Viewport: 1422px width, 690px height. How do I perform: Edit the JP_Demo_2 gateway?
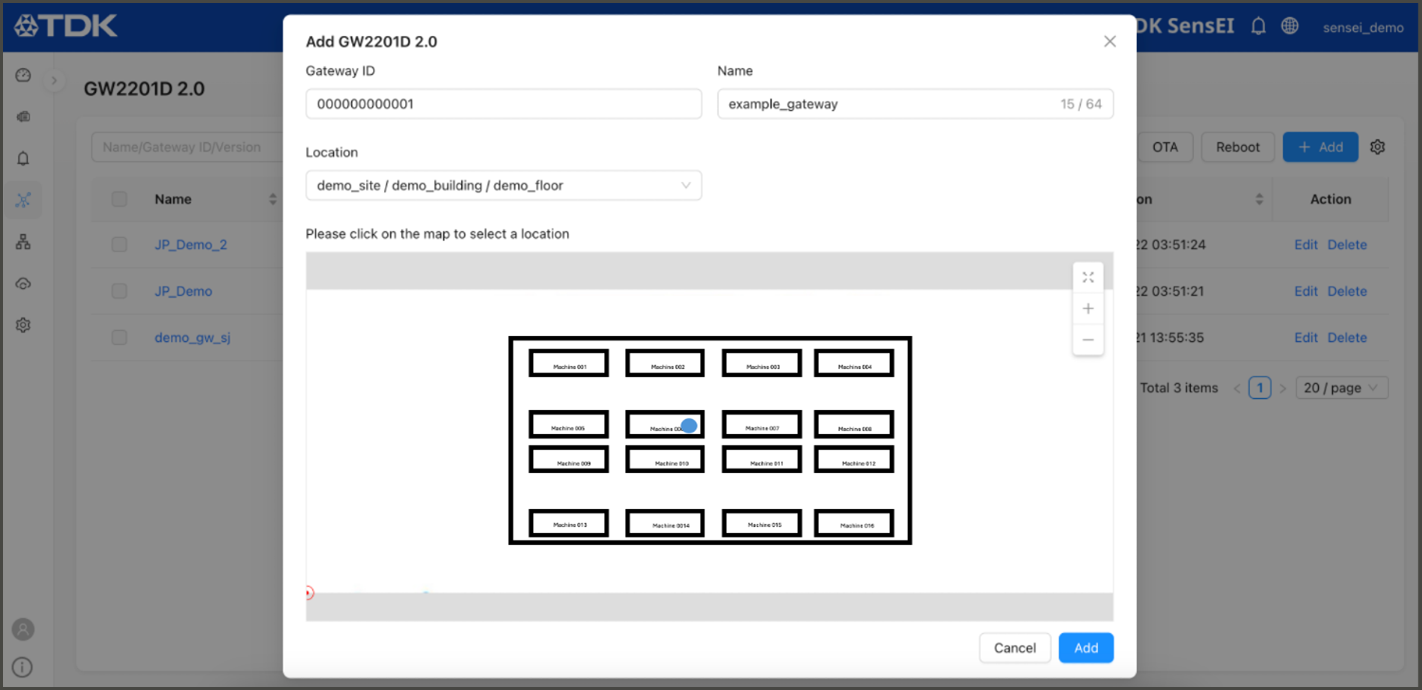1306,244
